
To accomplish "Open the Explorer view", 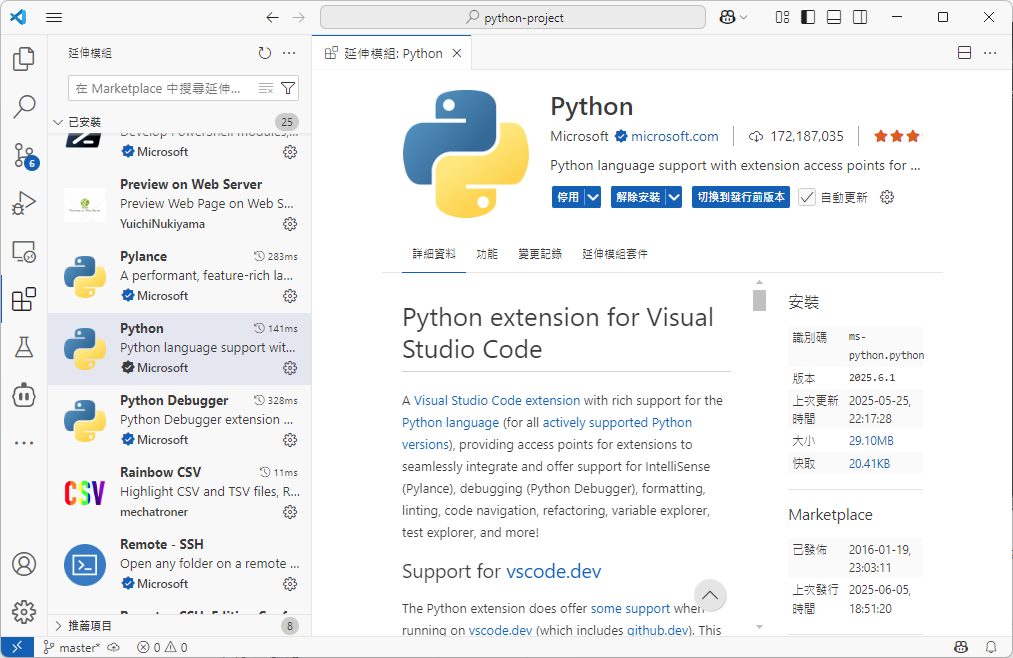I will [x=24, y=59].
